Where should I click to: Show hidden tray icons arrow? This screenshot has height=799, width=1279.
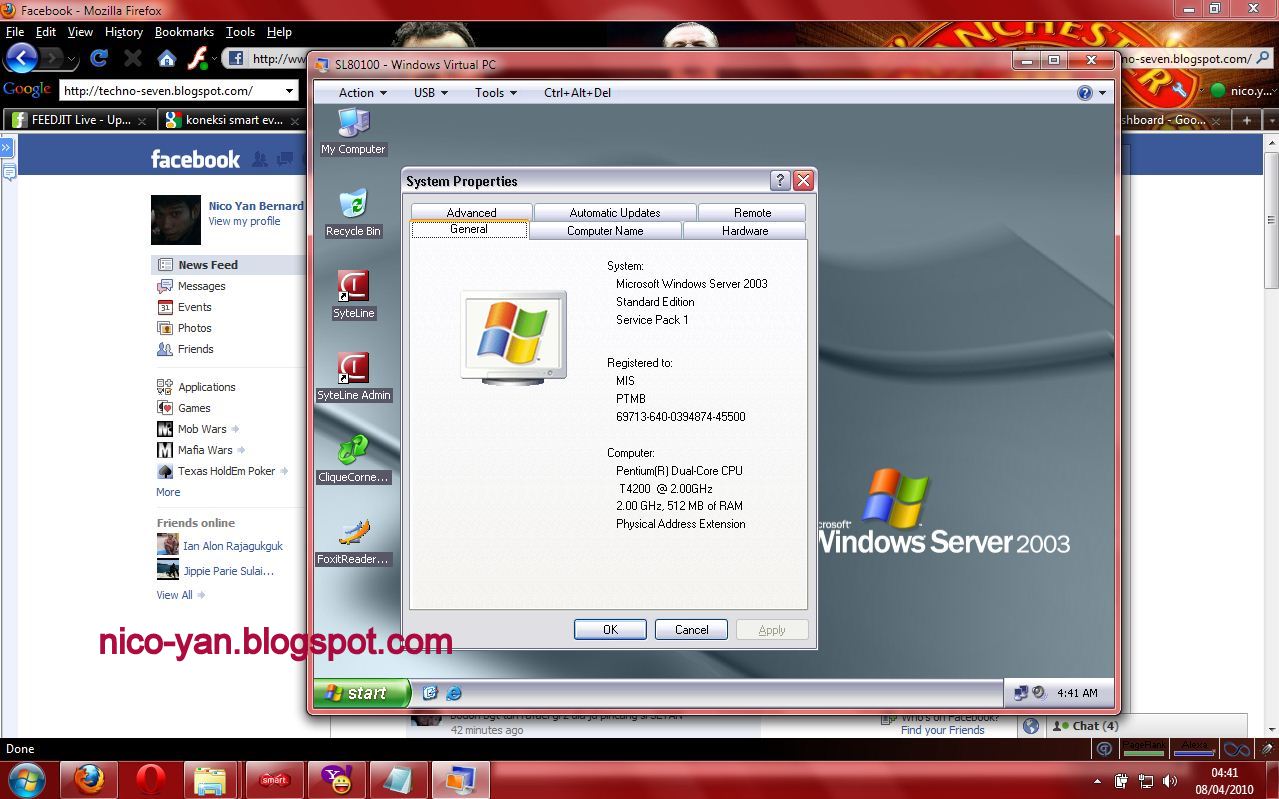[1098, 780]
